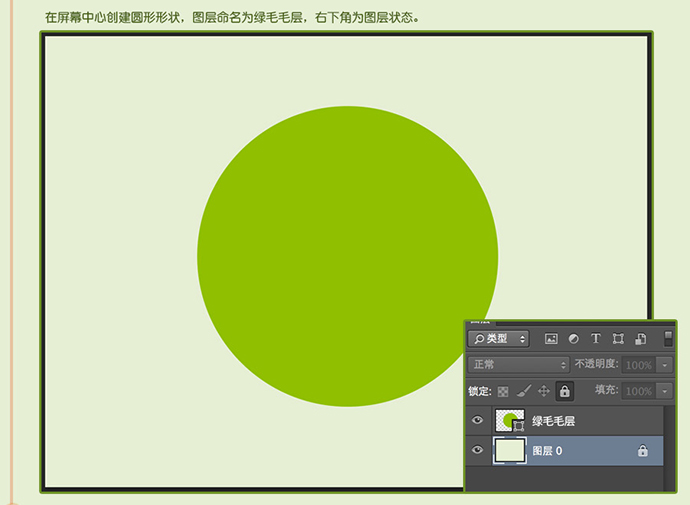
Task: Expand the 填充 fill dropdown arrow
Action: point(666,391)
